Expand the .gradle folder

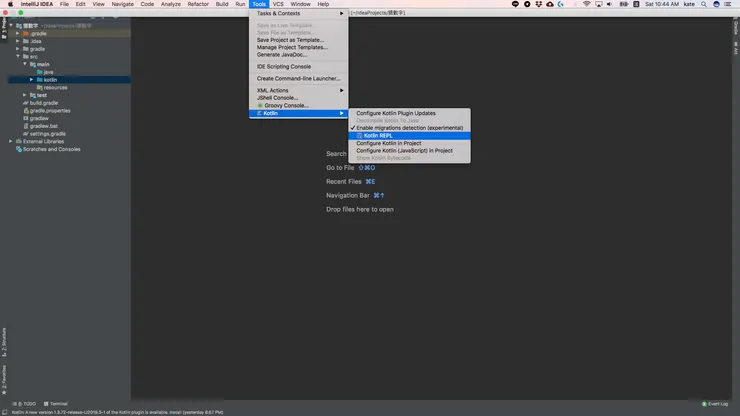tap(18, 34)
